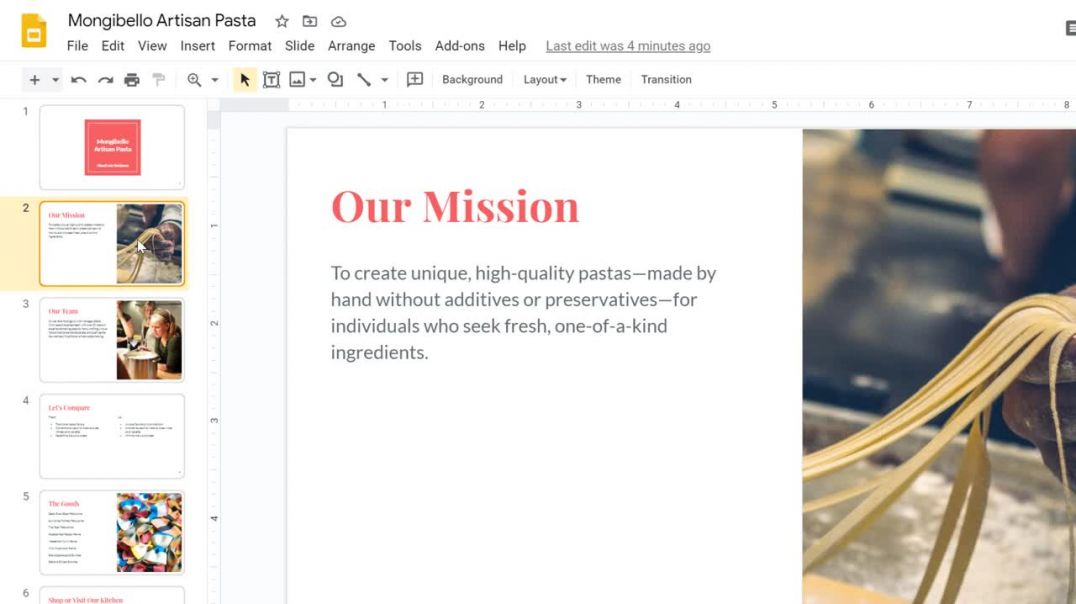Select slide 1 title thumbnail
Viewport: 1076px width, 604px height.
coord(112,147)
